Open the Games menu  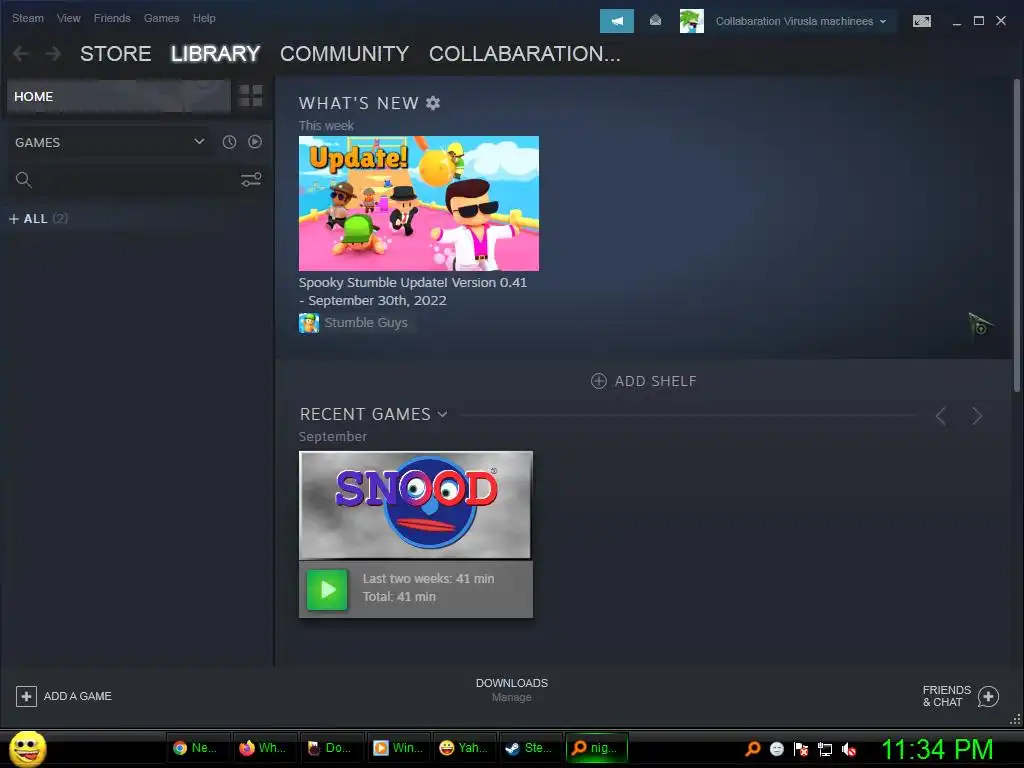coord(161,18)
